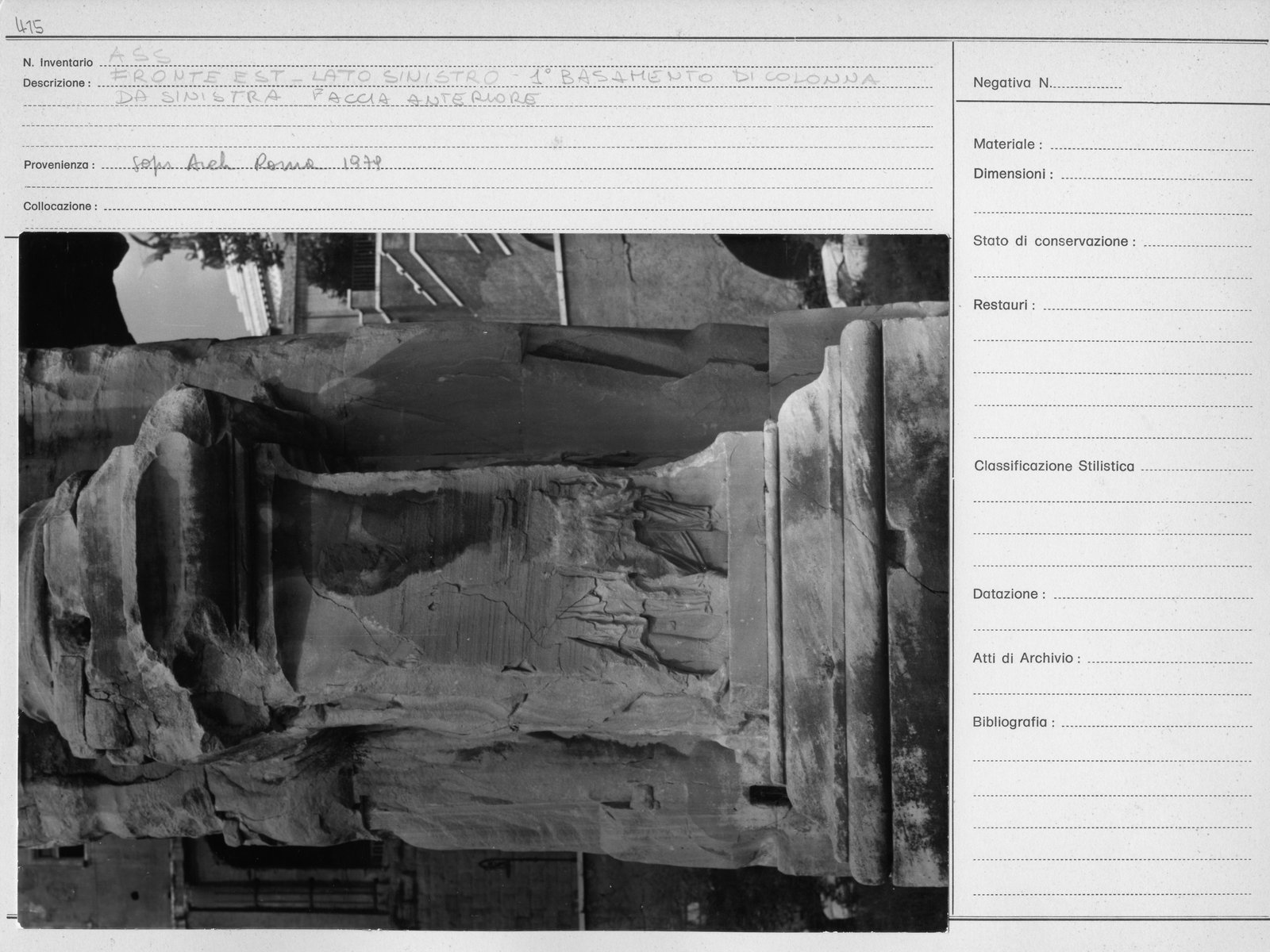Click the 'Descrizione :' label
Viewport: 1270px width, 952px height.
[x=56, y=83]
